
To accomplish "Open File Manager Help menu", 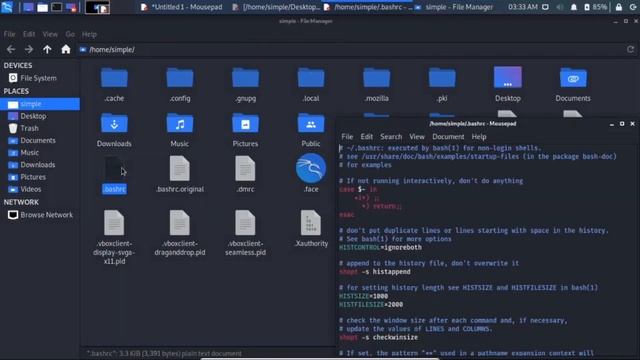I will [89, 34].
